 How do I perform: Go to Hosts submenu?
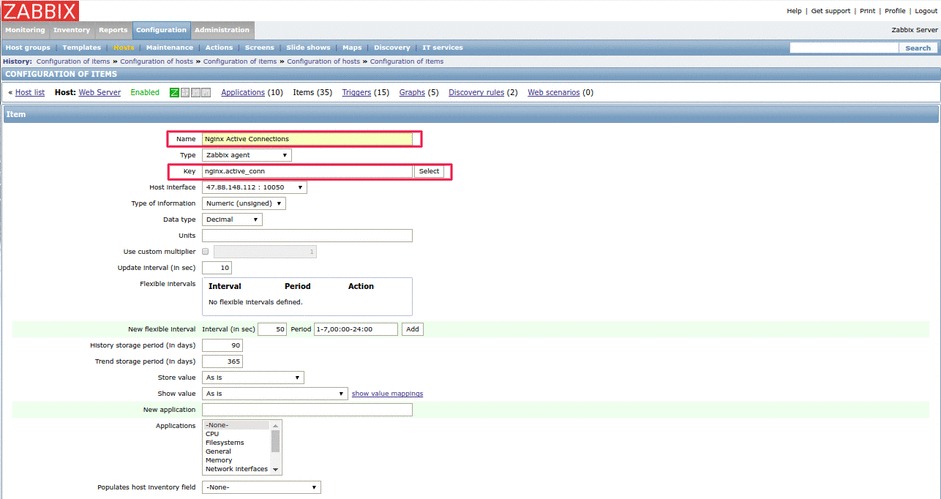pyautogui.click(x=124, y=47)
